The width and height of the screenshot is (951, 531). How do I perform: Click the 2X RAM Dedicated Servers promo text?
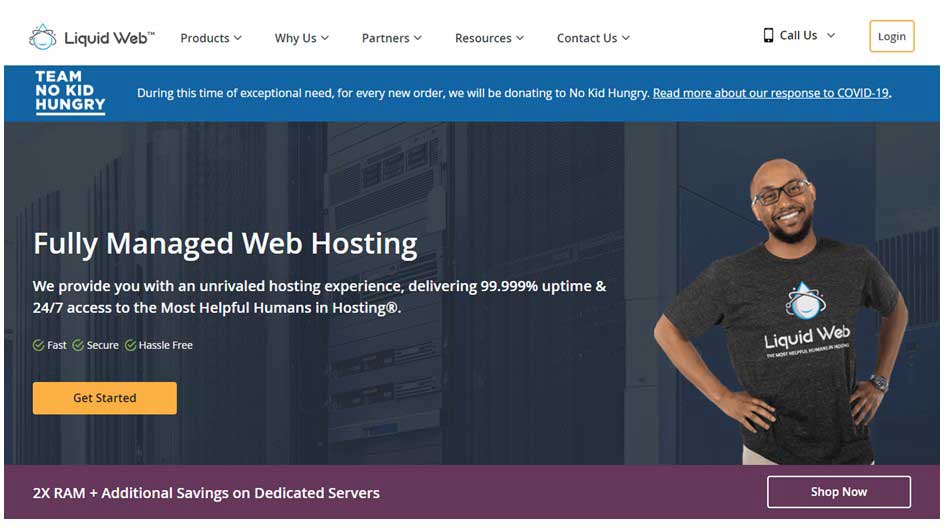pyautogui.click(x=206, y=493)
